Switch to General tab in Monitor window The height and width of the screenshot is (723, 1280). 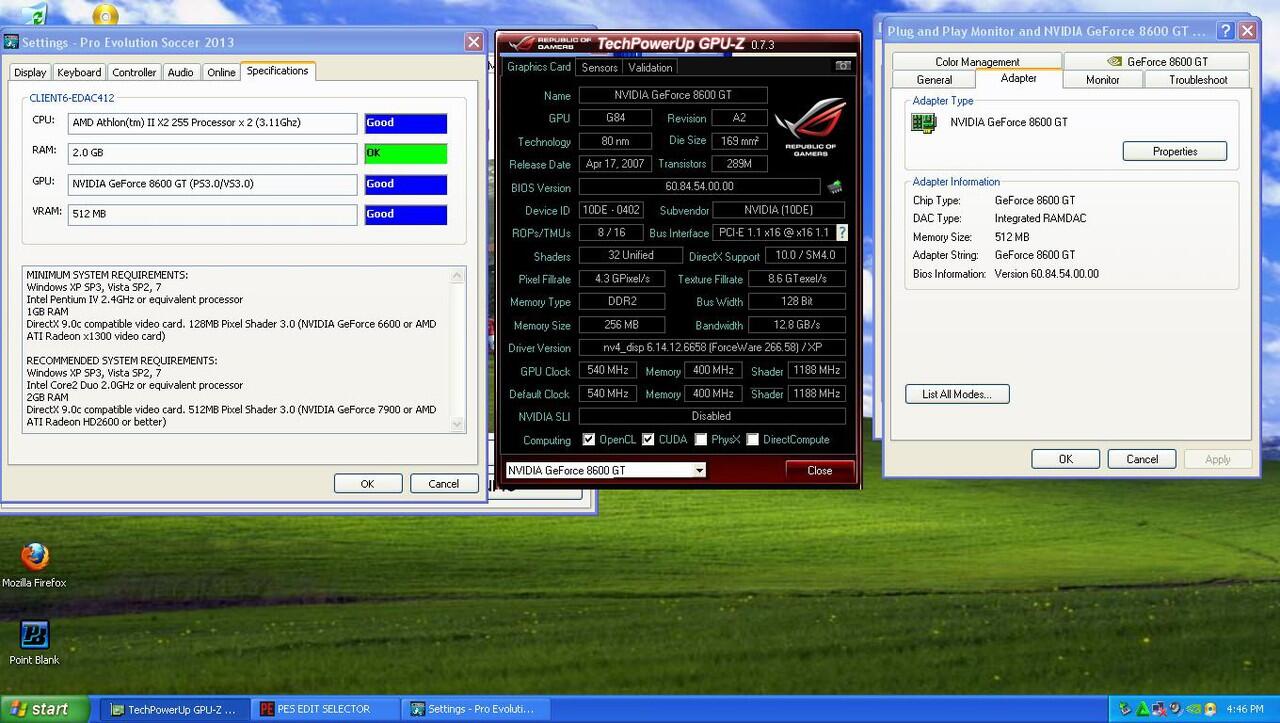click(x=934, y=80)
